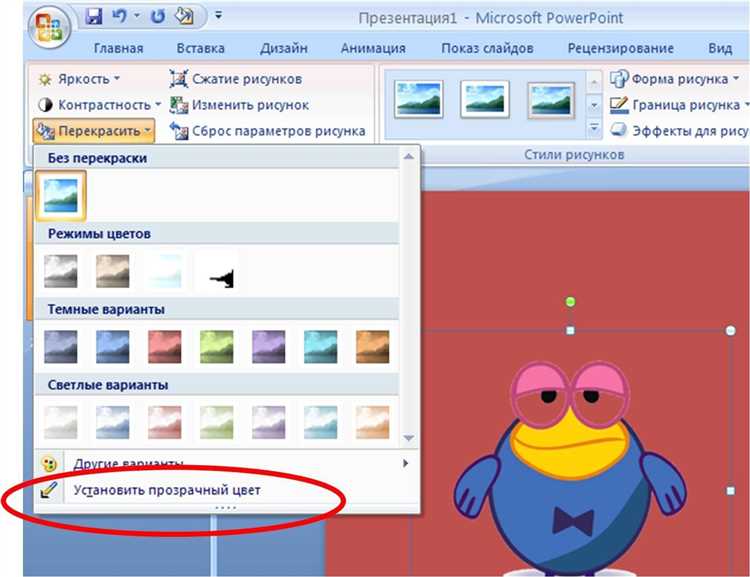Click Изменить рисунок change picture
The height and width of the screenshot is (577, 750).
pyautogui.click(x=239, y=105)
